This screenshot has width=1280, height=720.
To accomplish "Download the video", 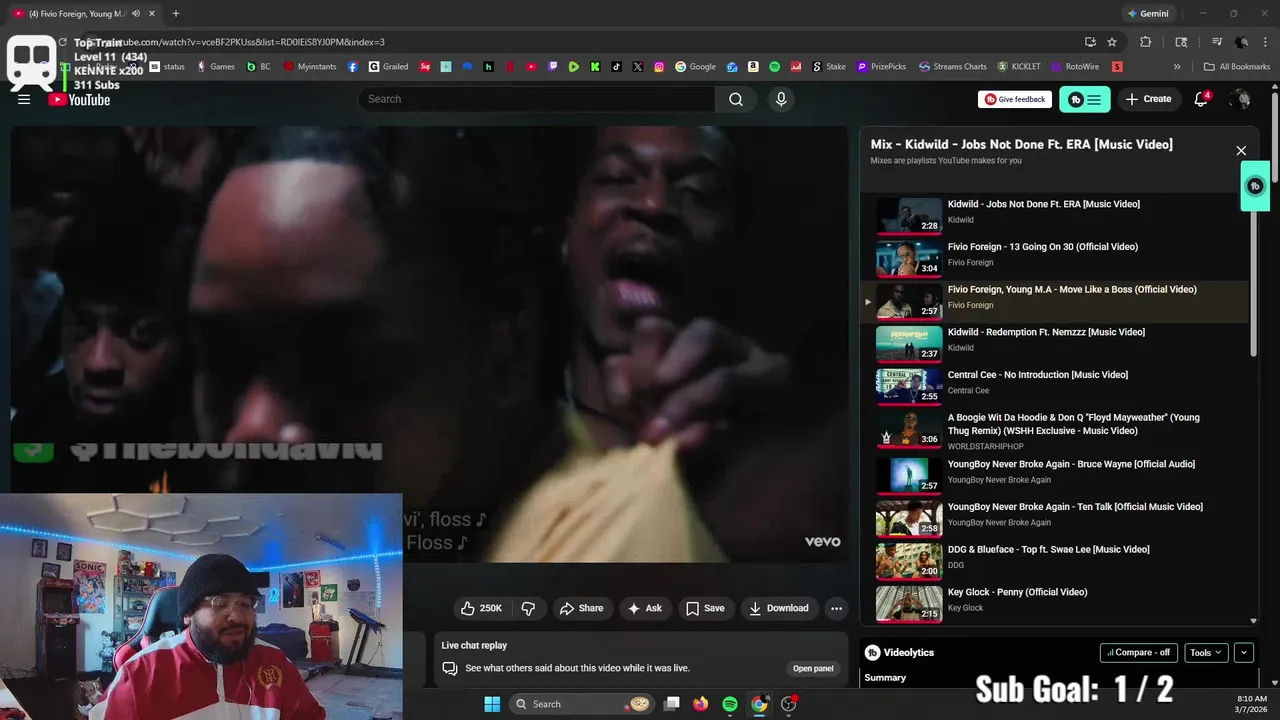I will pos(779,608).
